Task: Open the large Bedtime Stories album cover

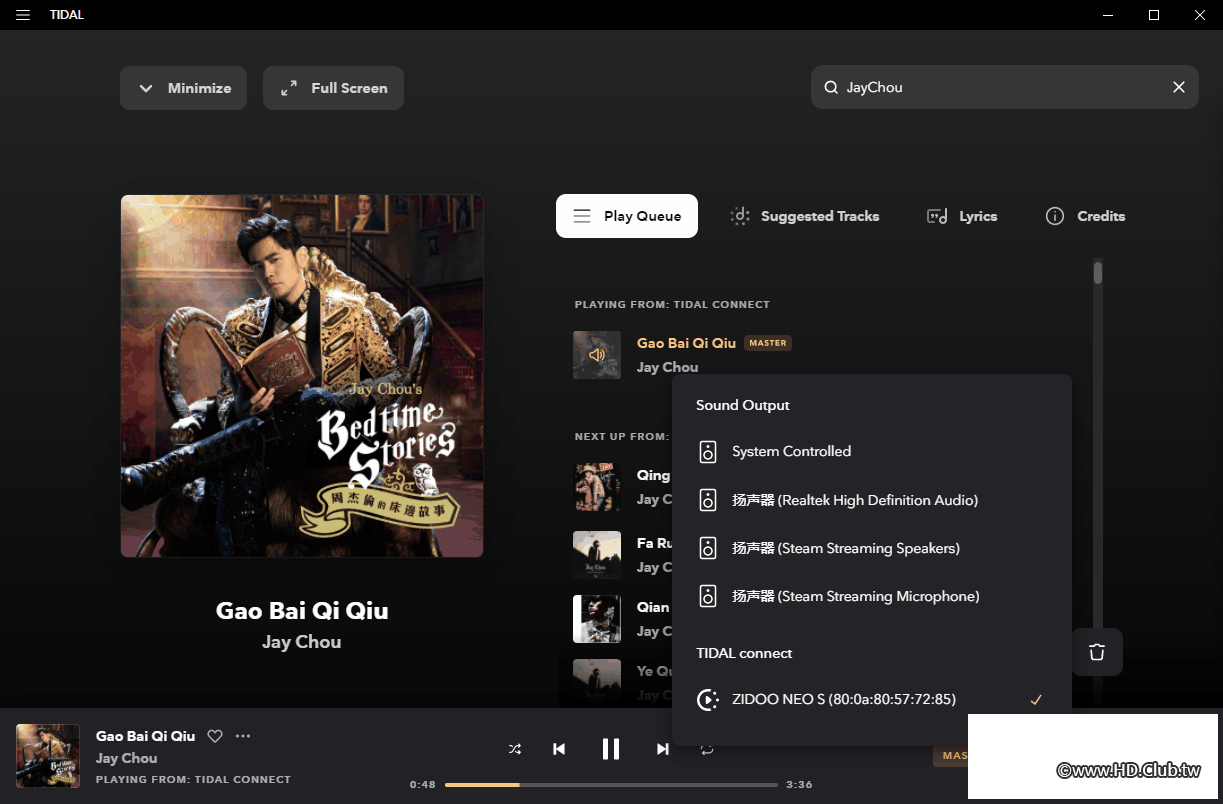Action: point(302,376)
